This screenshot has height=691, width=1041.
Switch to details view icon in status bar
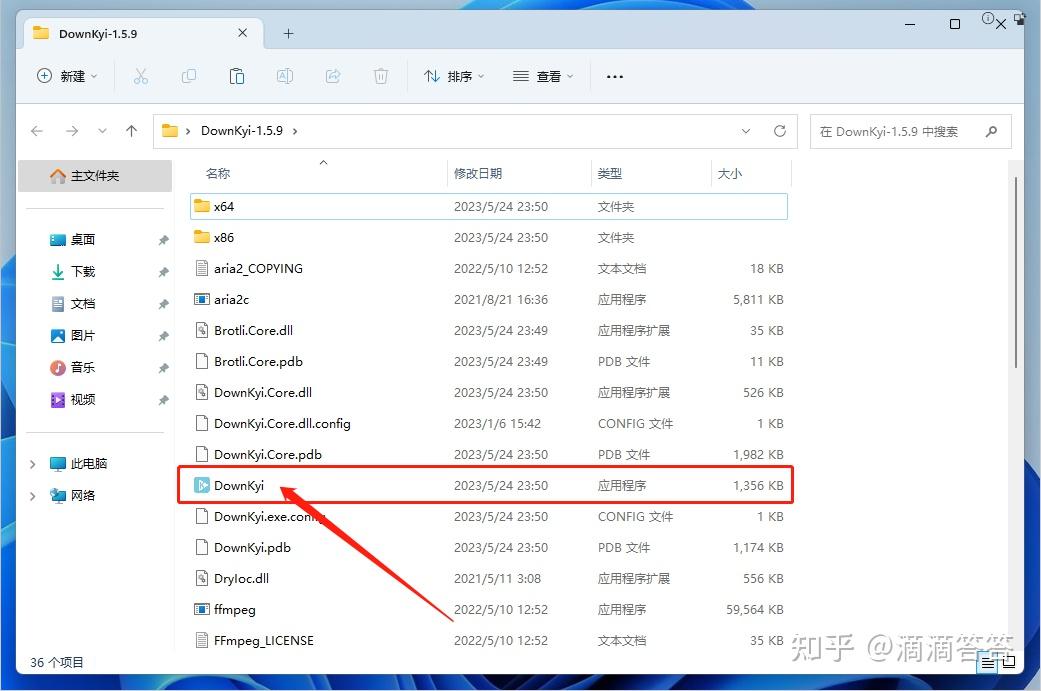(989, 662)
